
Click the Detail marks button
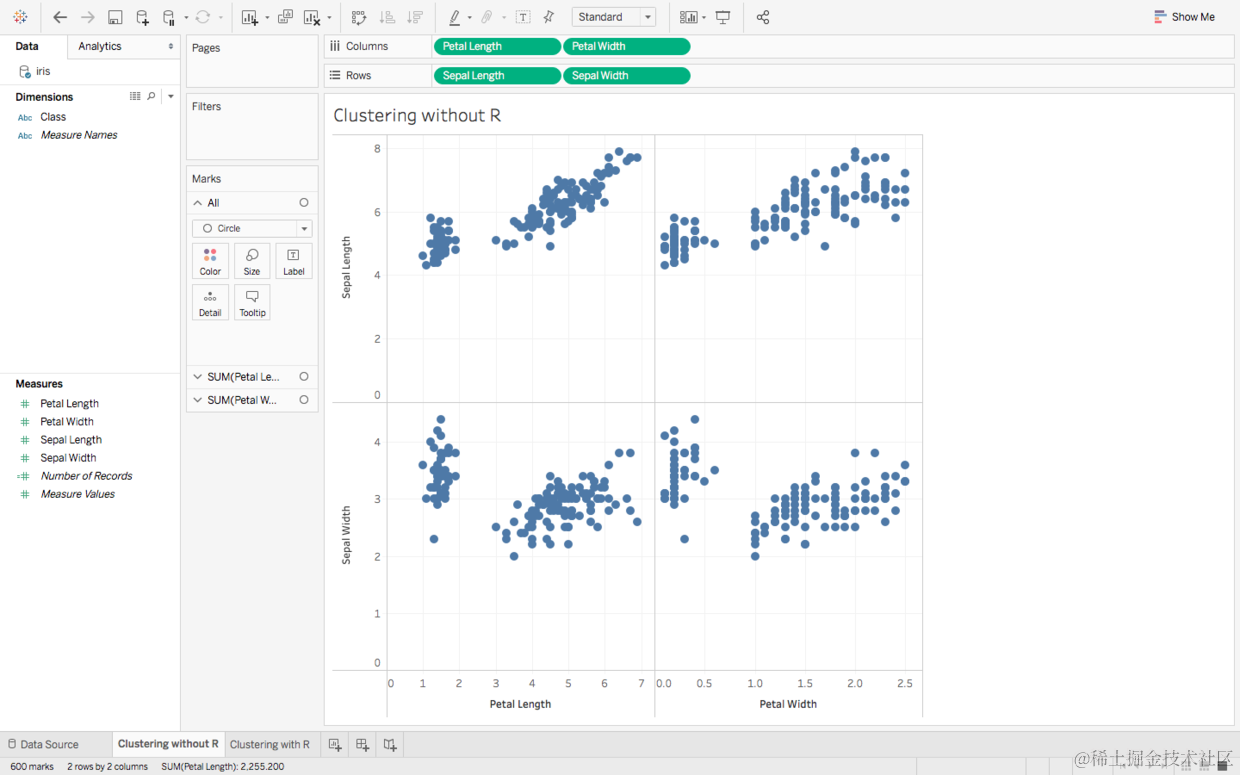[x=210, y=303]
